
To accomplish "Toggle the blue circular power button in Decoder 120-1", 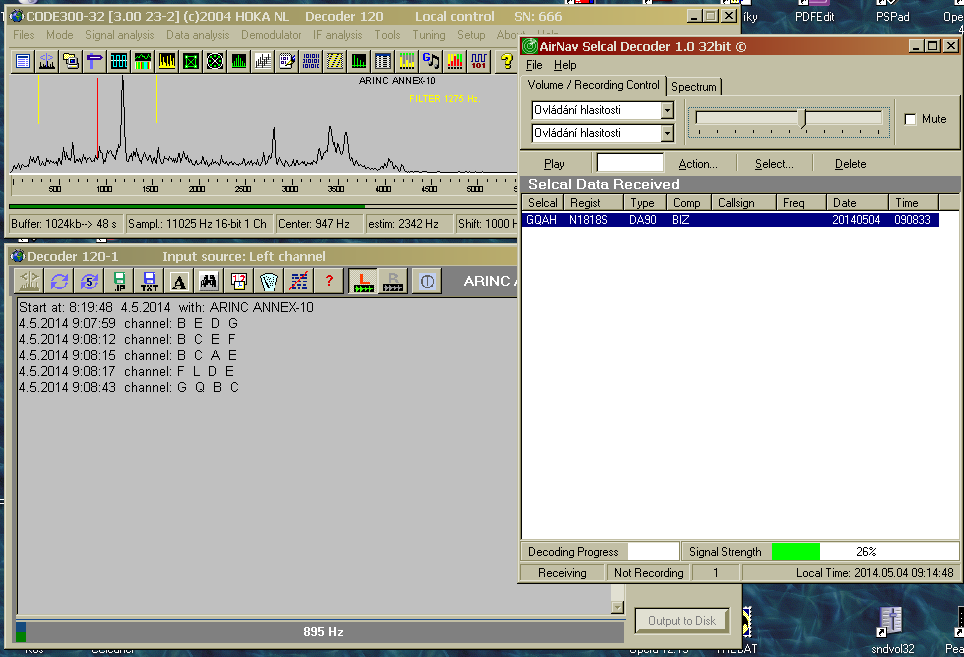I will (427, 281).
